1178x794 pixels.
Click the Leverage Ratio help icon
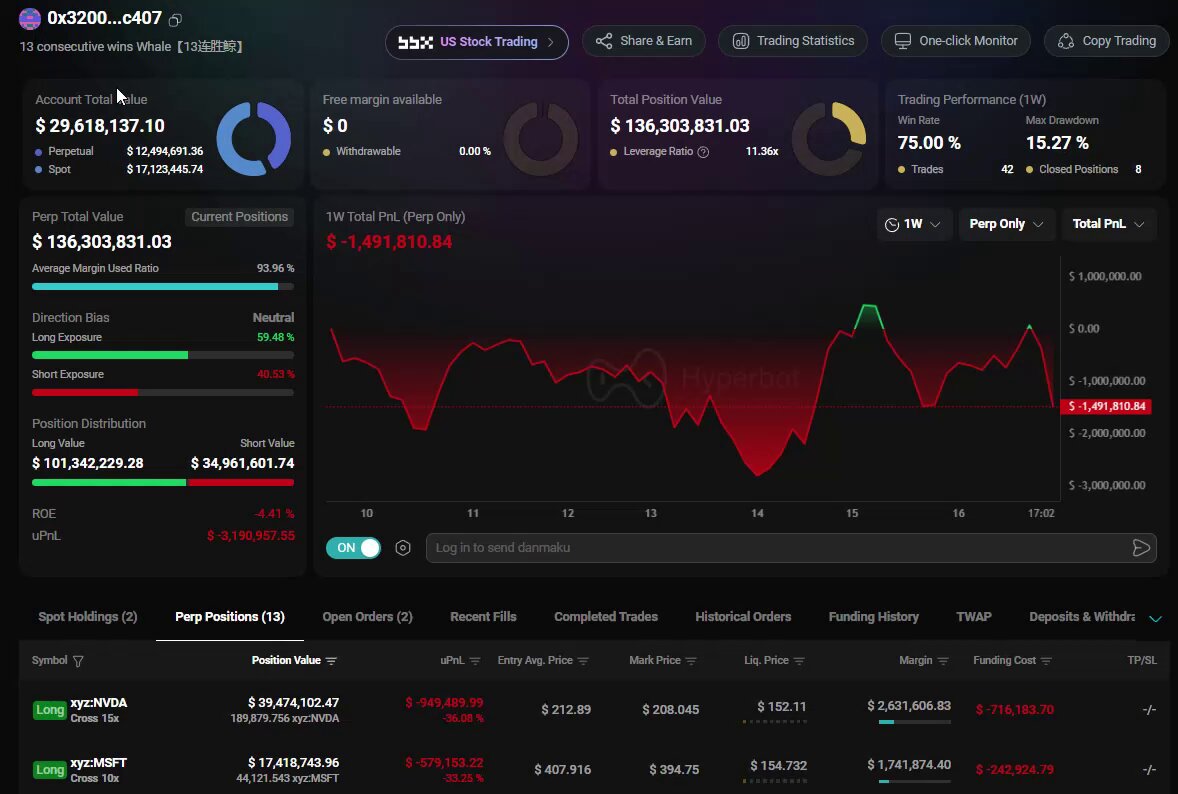point(703,152)
